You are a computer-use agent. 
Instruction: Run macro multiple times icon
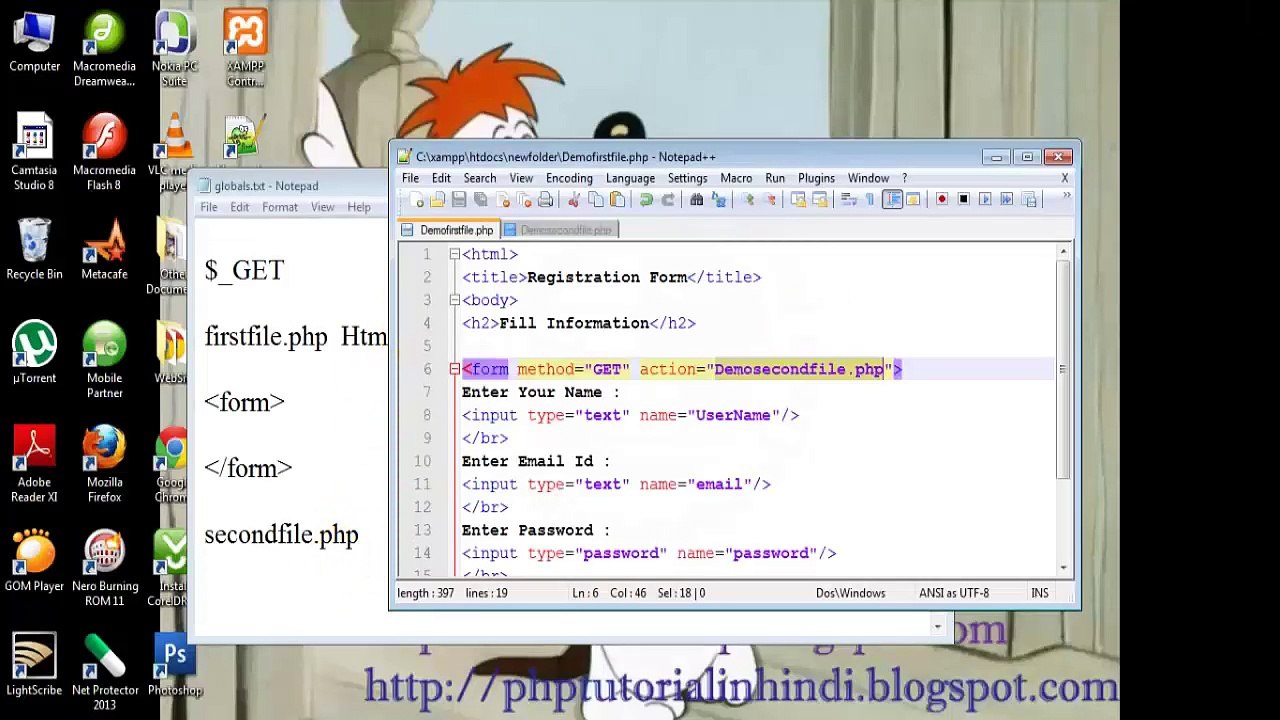coord(1007,200)
